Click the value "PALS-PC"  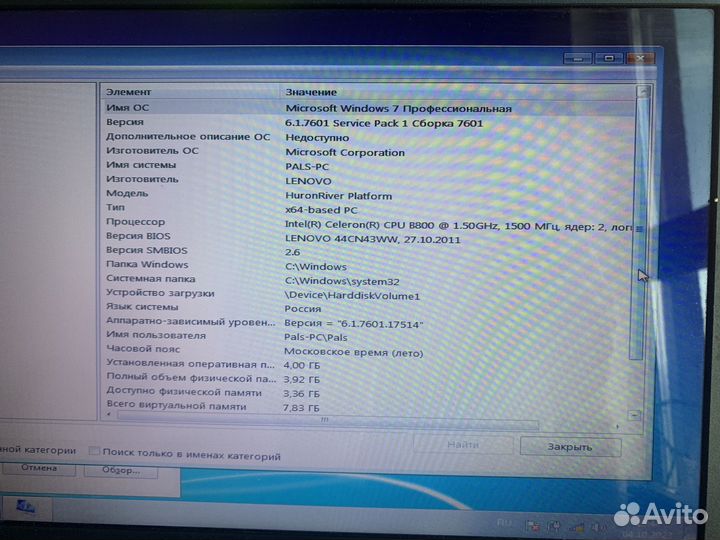[x=307, y=167]
